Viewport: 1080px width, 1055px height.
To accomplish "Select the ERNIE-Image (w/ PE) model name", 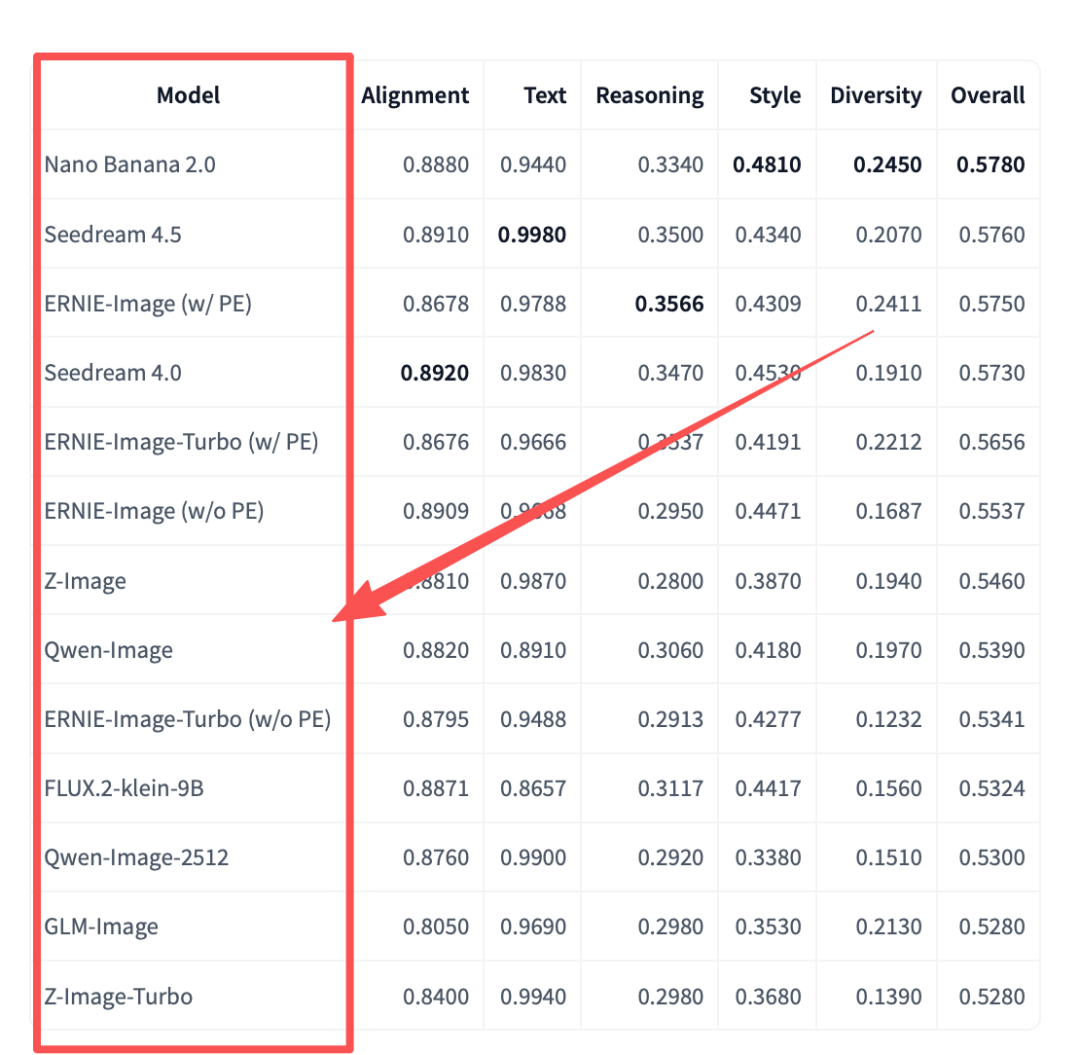I will [147, 304].
